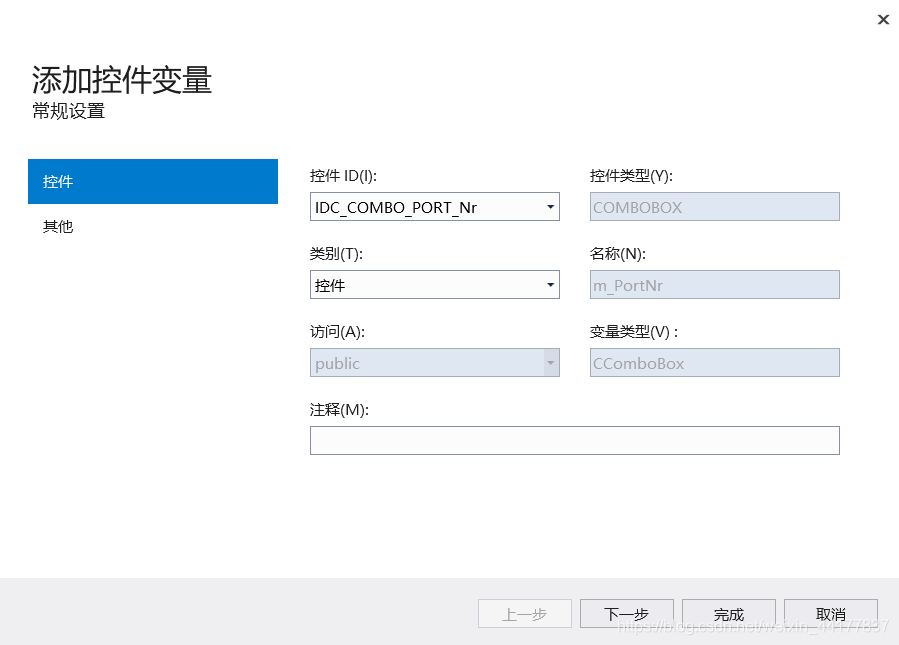Click the 名称 field containing m_PortNr
This screenshot has height=645, width=899.
click(714, 285)
